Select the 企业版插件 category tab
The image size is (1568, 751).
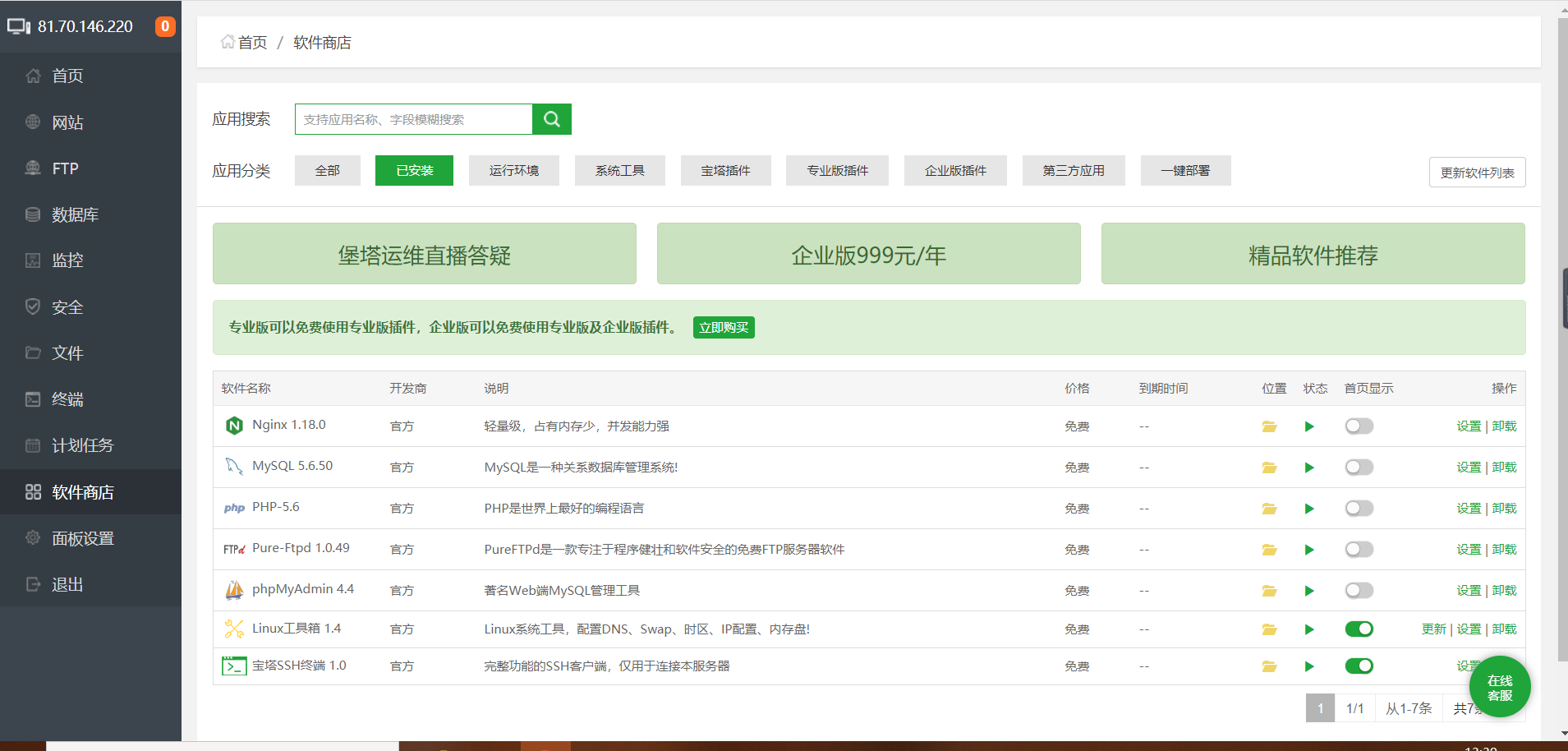coord(955,170)
